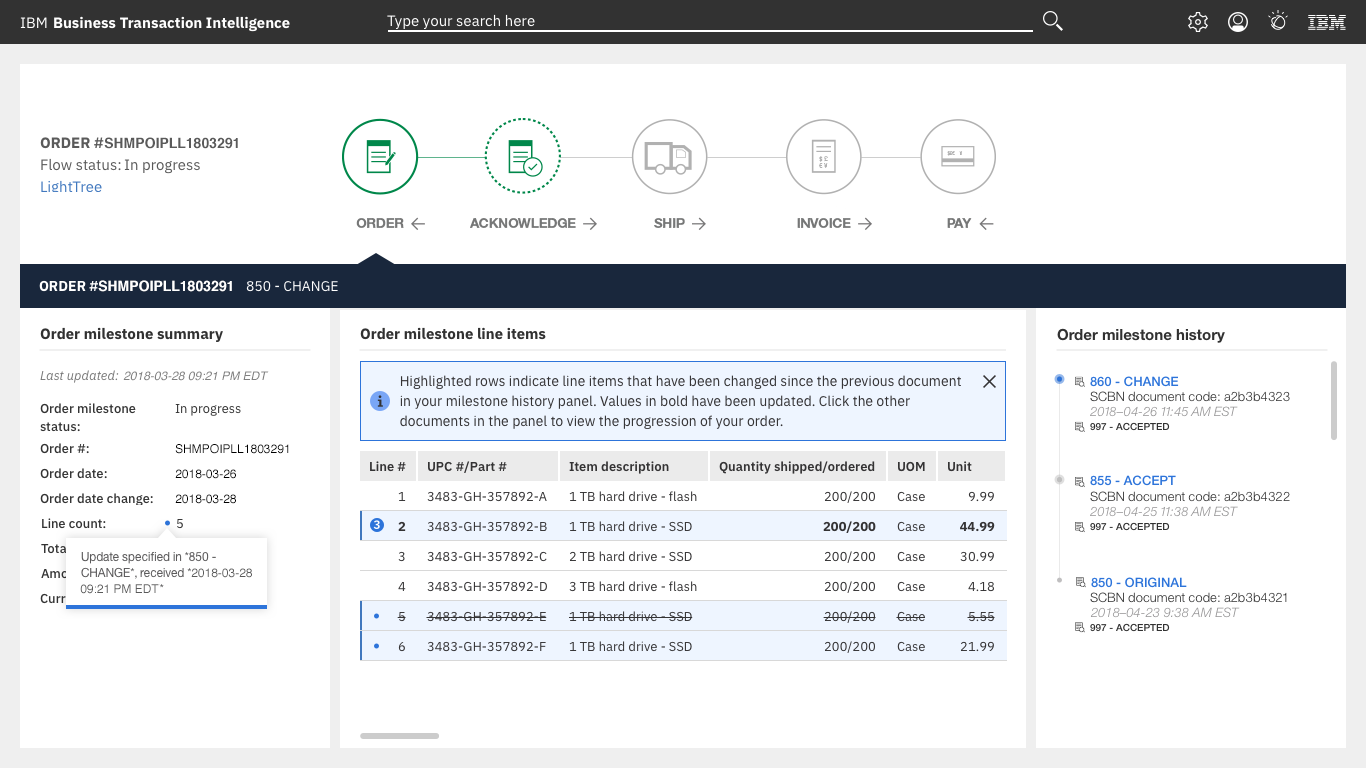Open the 855 - ACCEPT document link
Viewport: 1366px width, 768px height.
click(1133, 480)
